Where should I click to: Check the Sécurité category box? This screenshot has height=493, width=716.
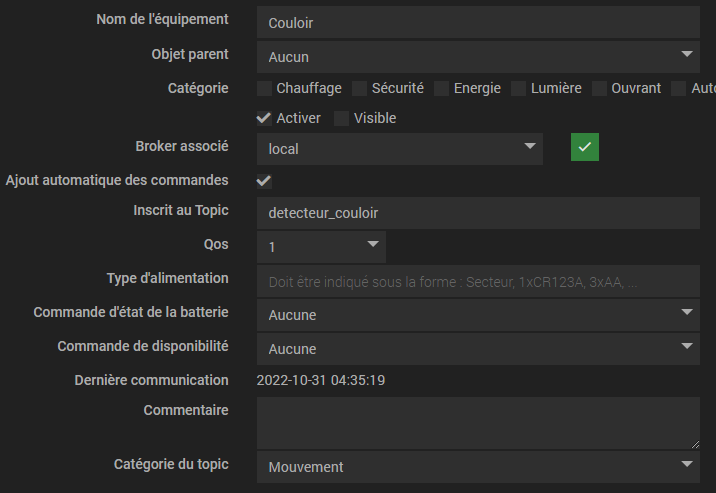[x=359, y=88]
